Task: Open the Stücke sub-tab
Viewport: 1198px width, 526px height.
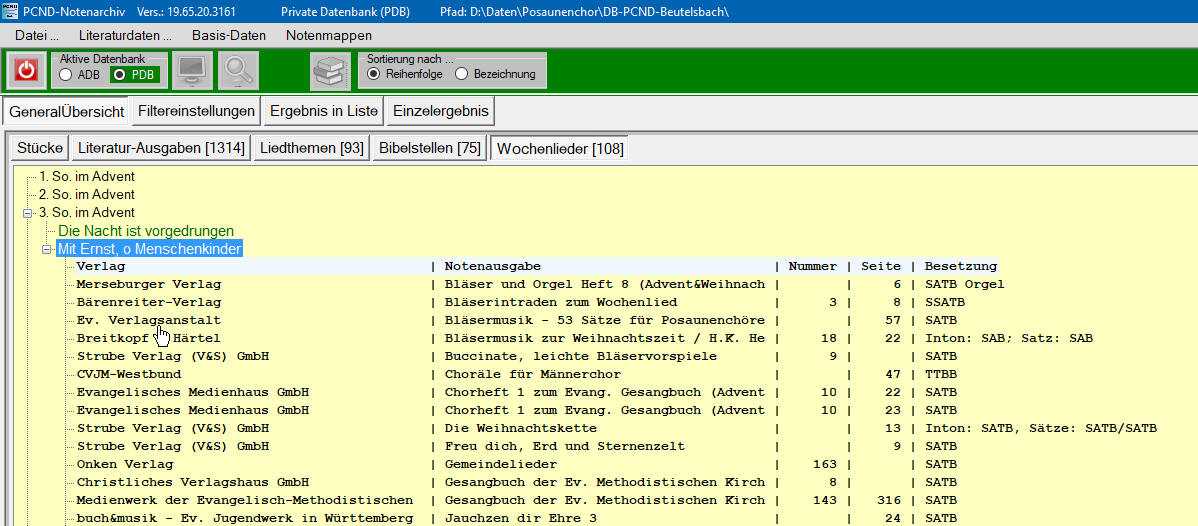Action: (x=40, y=148)
